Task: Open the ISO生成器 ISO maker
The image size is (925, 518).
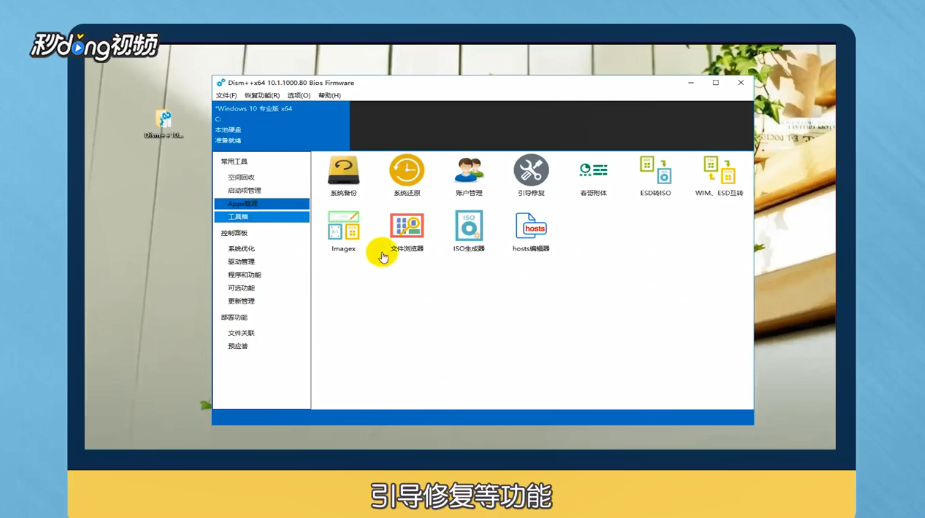Action: (469, 231)
